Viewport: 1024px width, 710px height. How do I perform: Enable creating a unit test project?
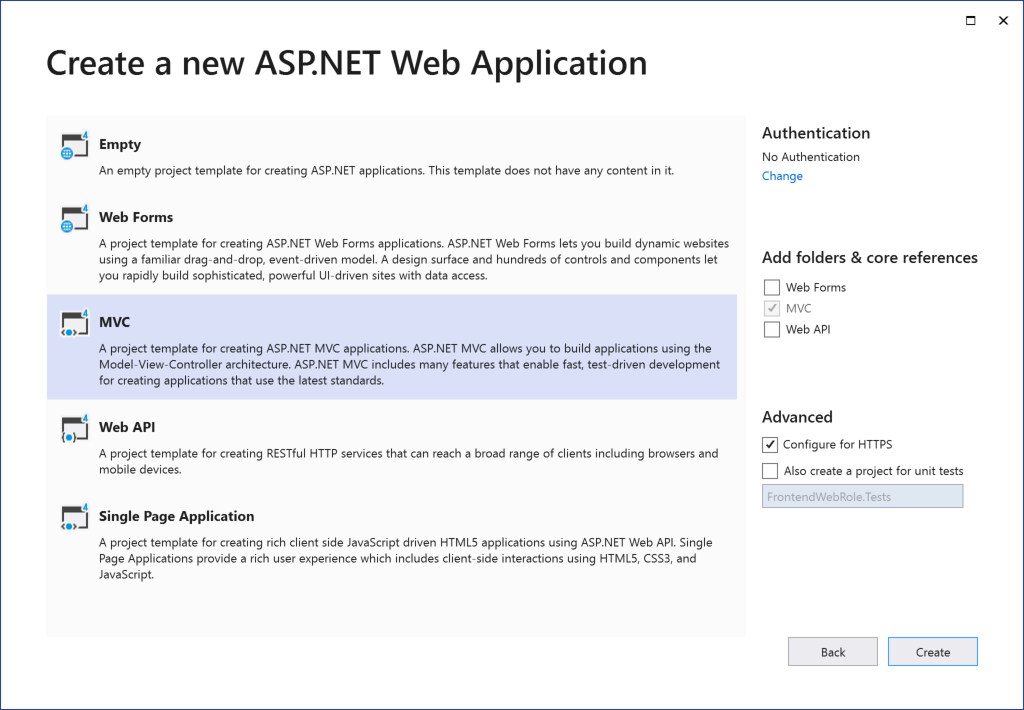(770, 471)
